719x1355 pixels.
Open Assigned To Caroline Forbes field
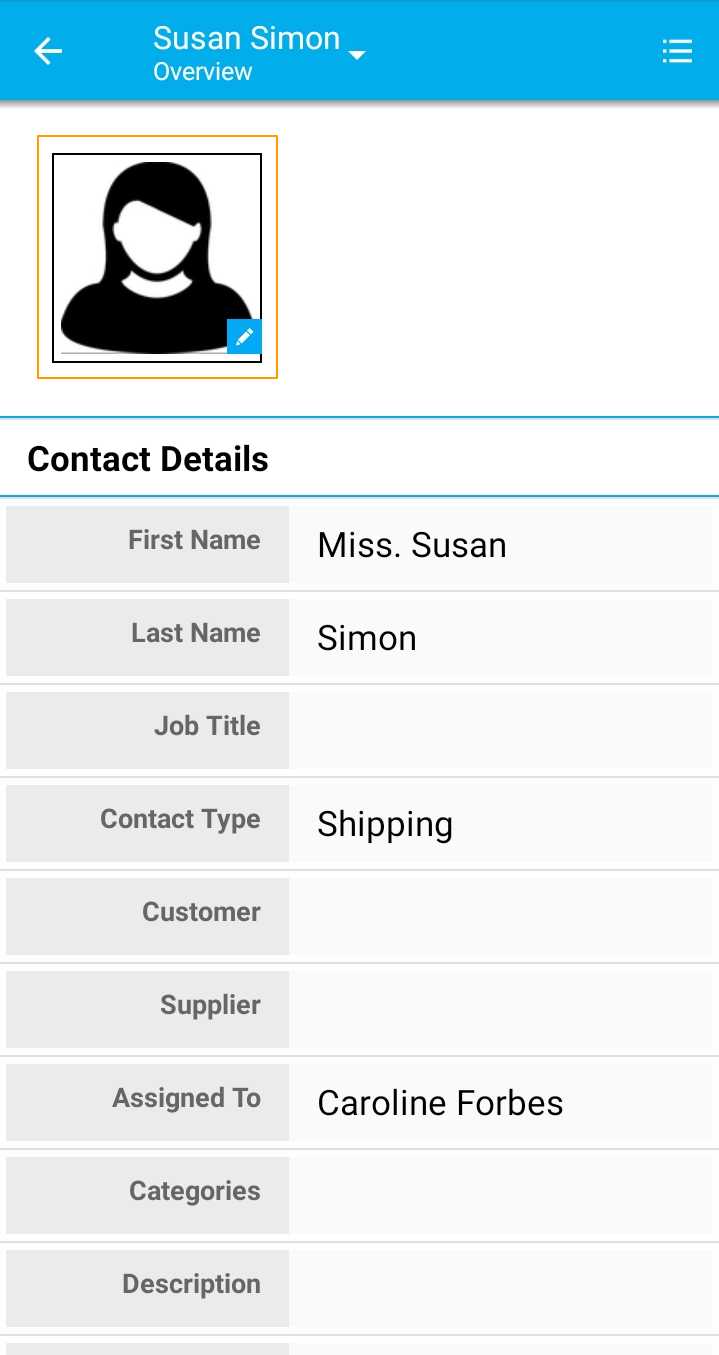point(500,1103)
